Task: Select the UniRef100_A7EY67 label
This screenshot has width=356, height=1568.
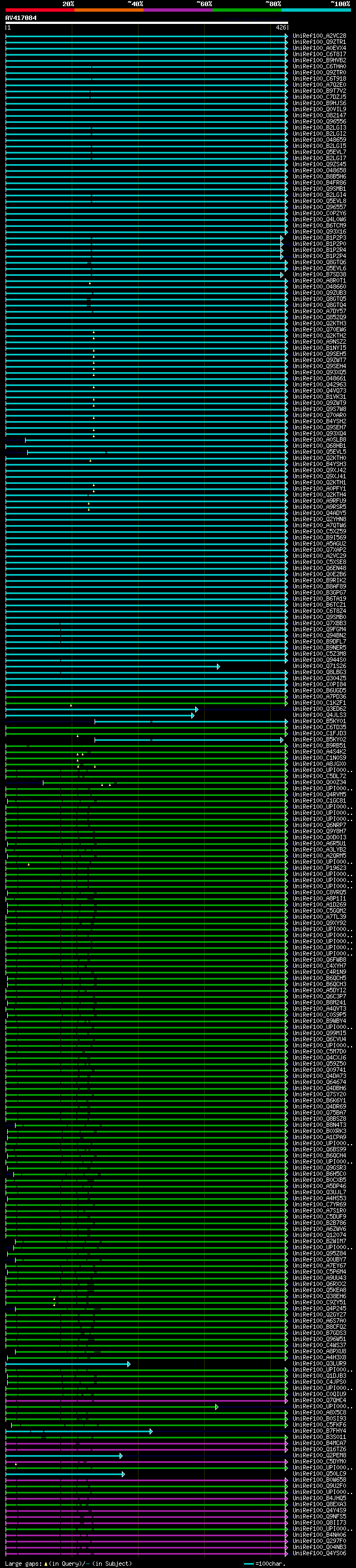Action: (319, 1267)
